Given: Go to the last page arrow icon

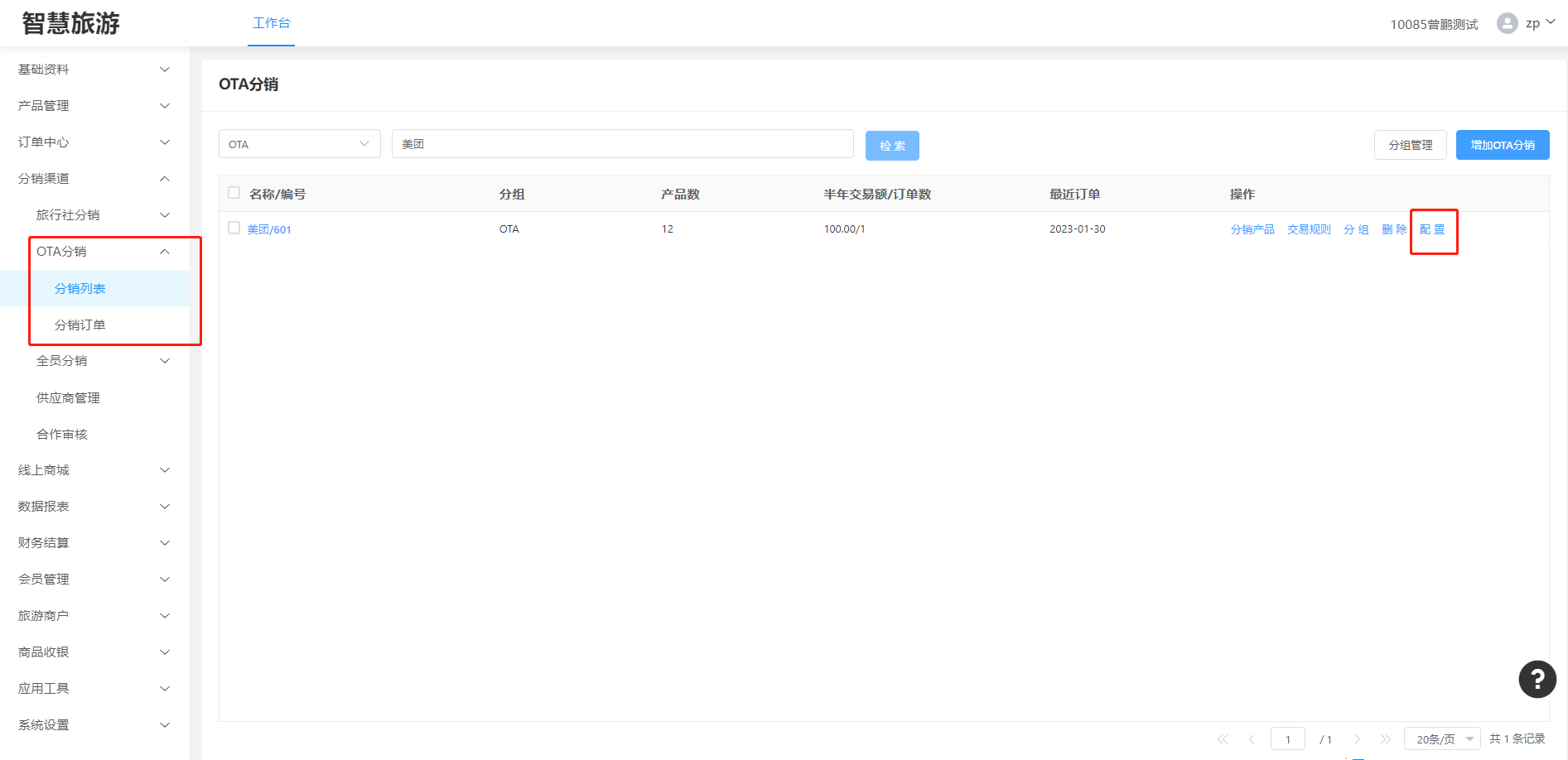Looking at the screenshot, I should [1385, 739].
